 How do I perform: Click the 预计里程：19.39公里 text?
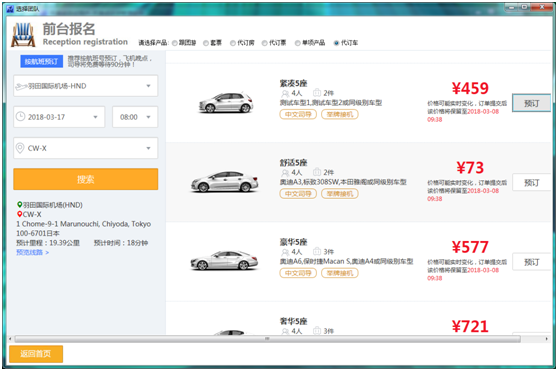click(x=48, y=243)
